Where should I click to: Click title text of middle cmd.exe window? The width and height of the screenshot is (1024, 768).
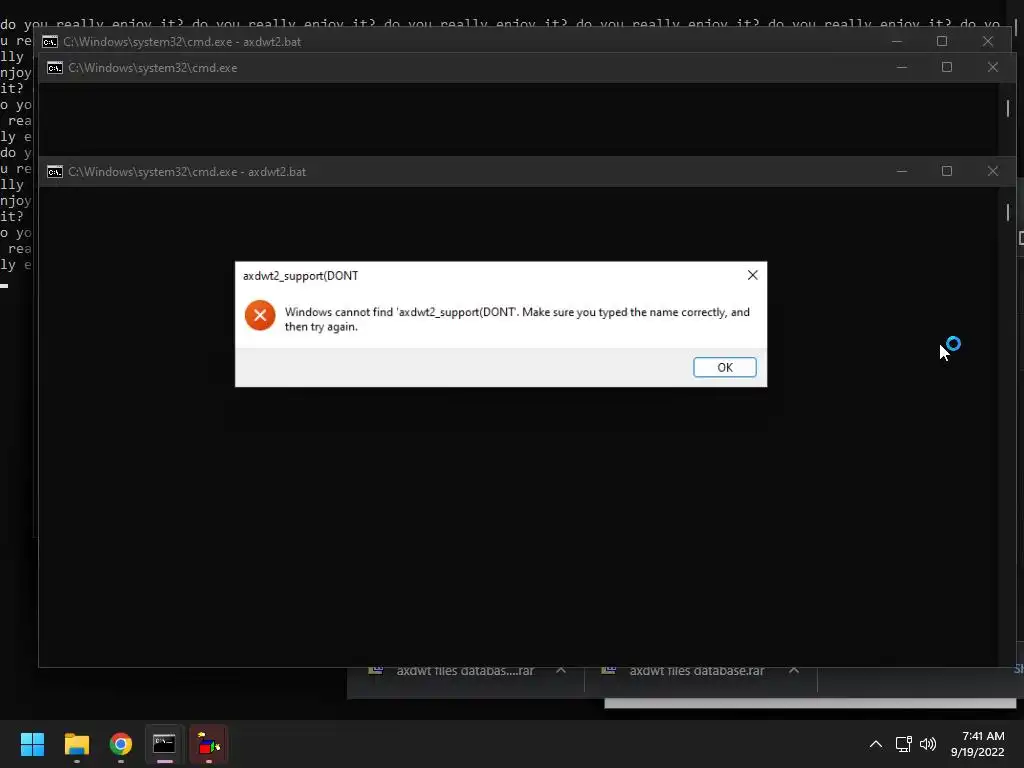point(153,68)
